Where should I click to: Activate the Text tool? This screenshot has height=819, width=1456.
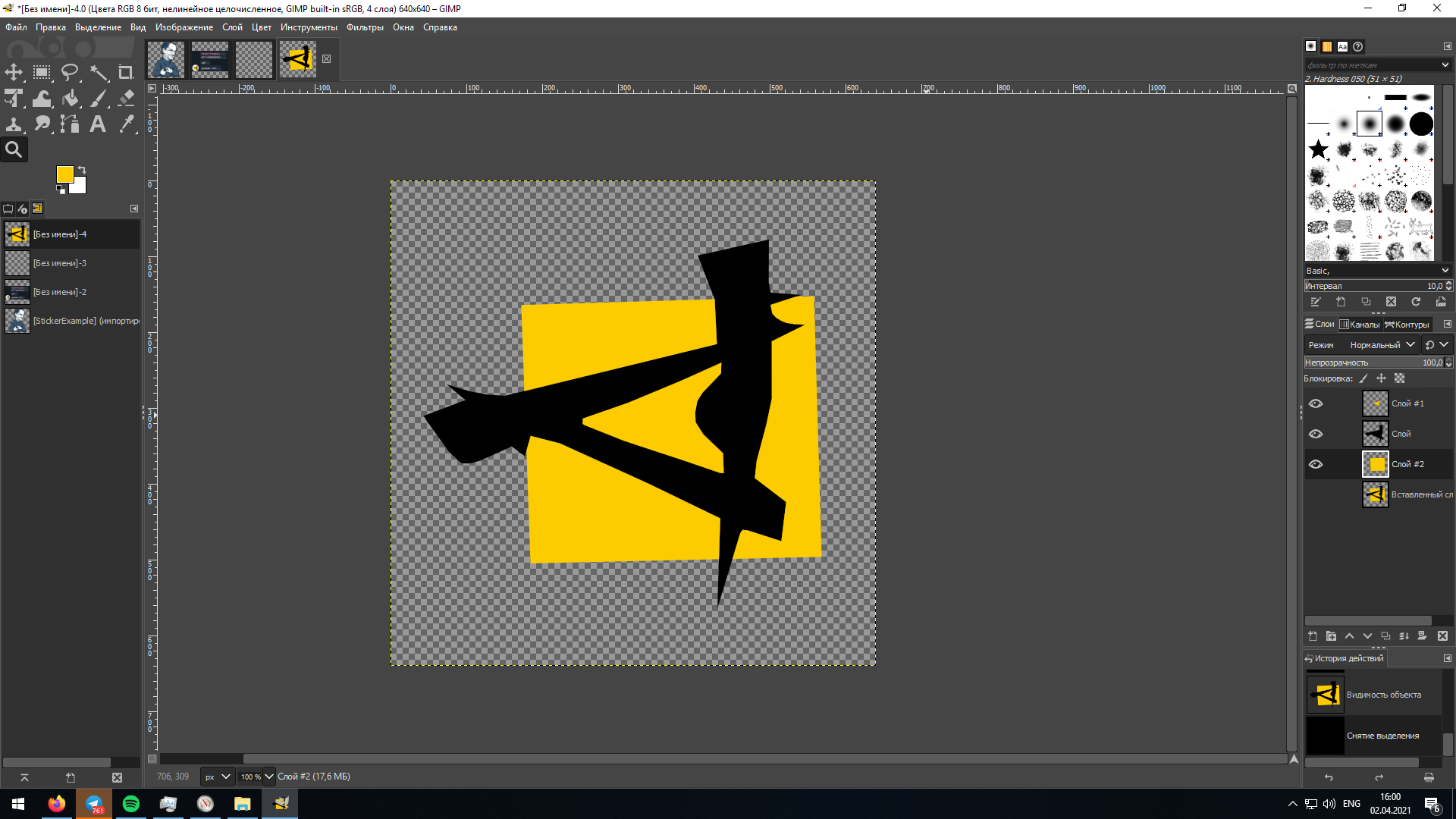coord(98,124)
